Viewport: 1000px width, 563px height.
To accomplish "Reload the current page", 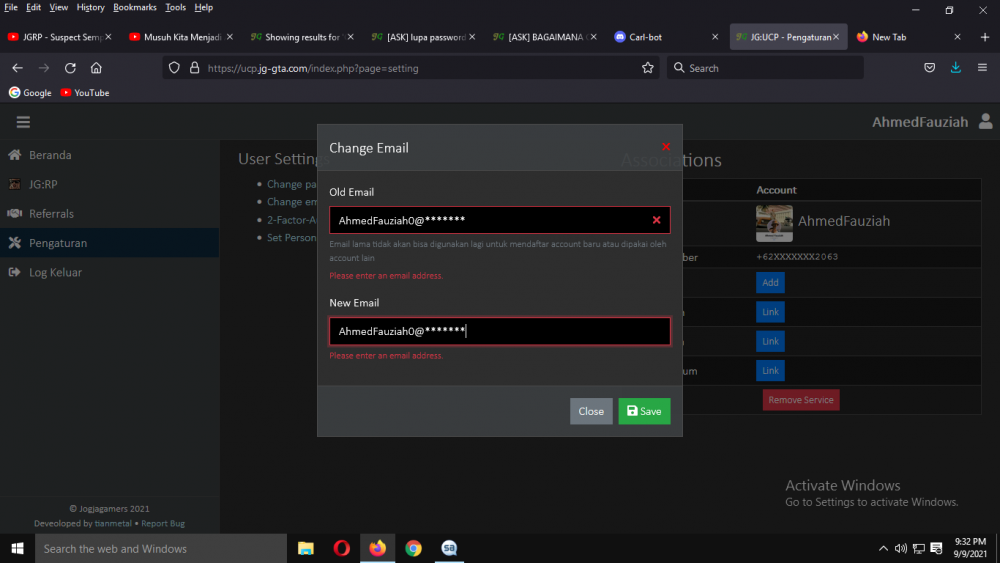I will (70, 68).
